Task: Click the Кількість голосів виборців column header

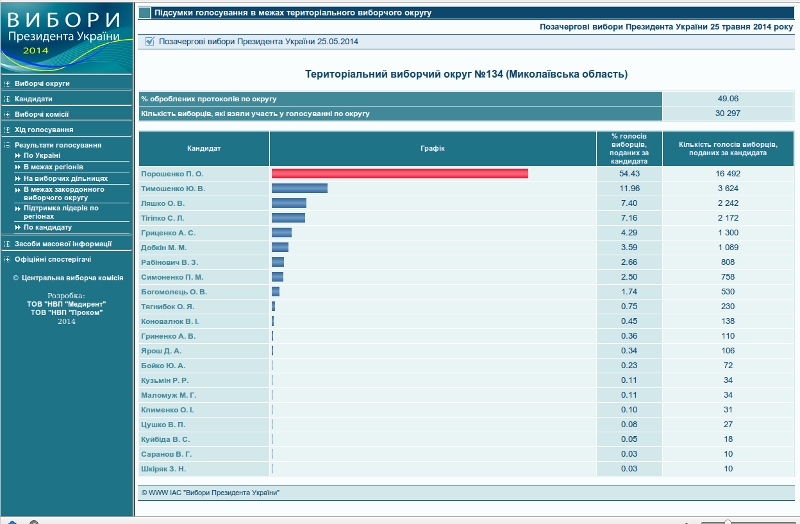Action: pyautogui.click(x=728, y=148)
